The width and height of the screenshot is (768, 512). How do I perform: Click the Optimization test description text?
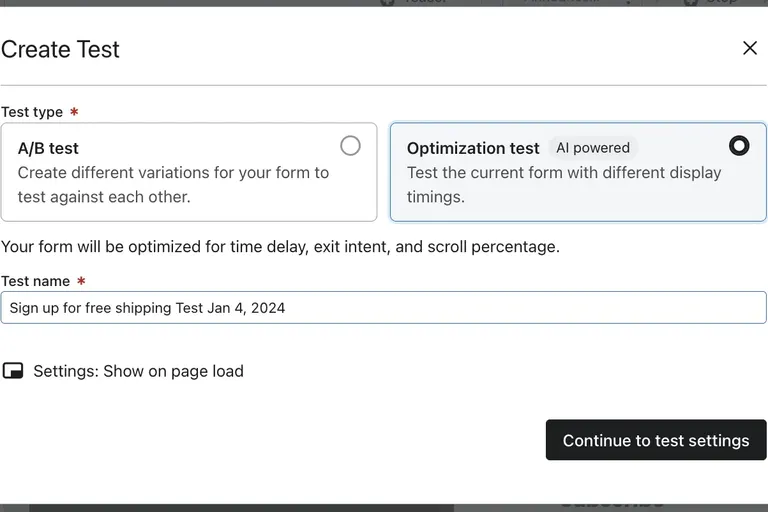(x=563, y=184)
